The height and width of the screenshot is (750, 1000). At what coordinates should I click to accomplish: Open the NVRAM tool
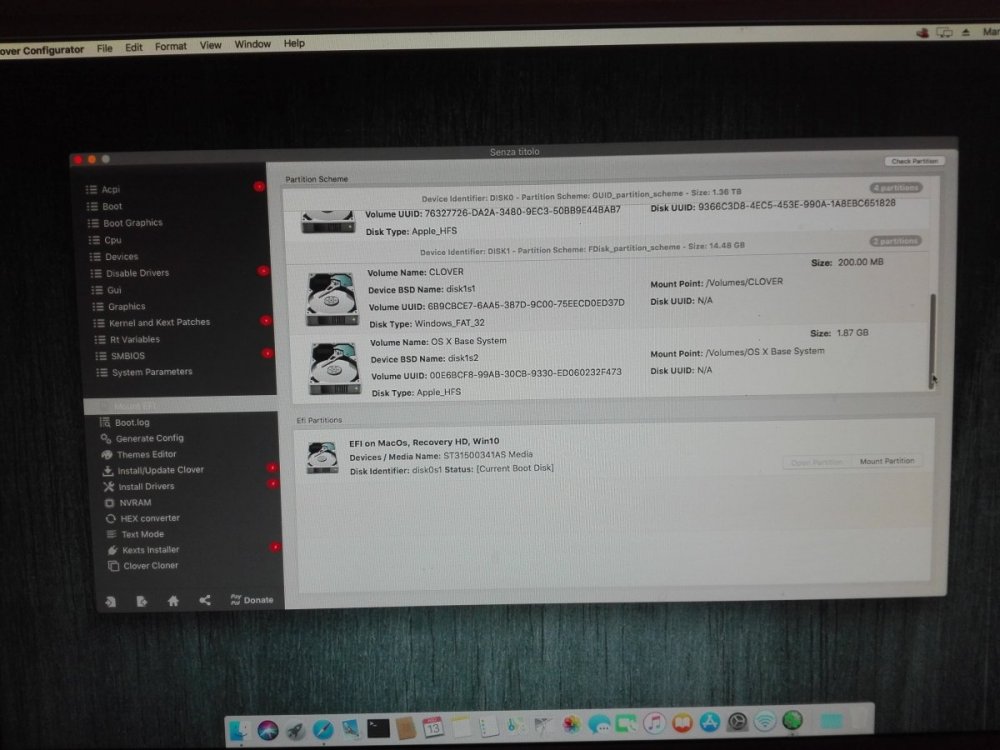135,503
